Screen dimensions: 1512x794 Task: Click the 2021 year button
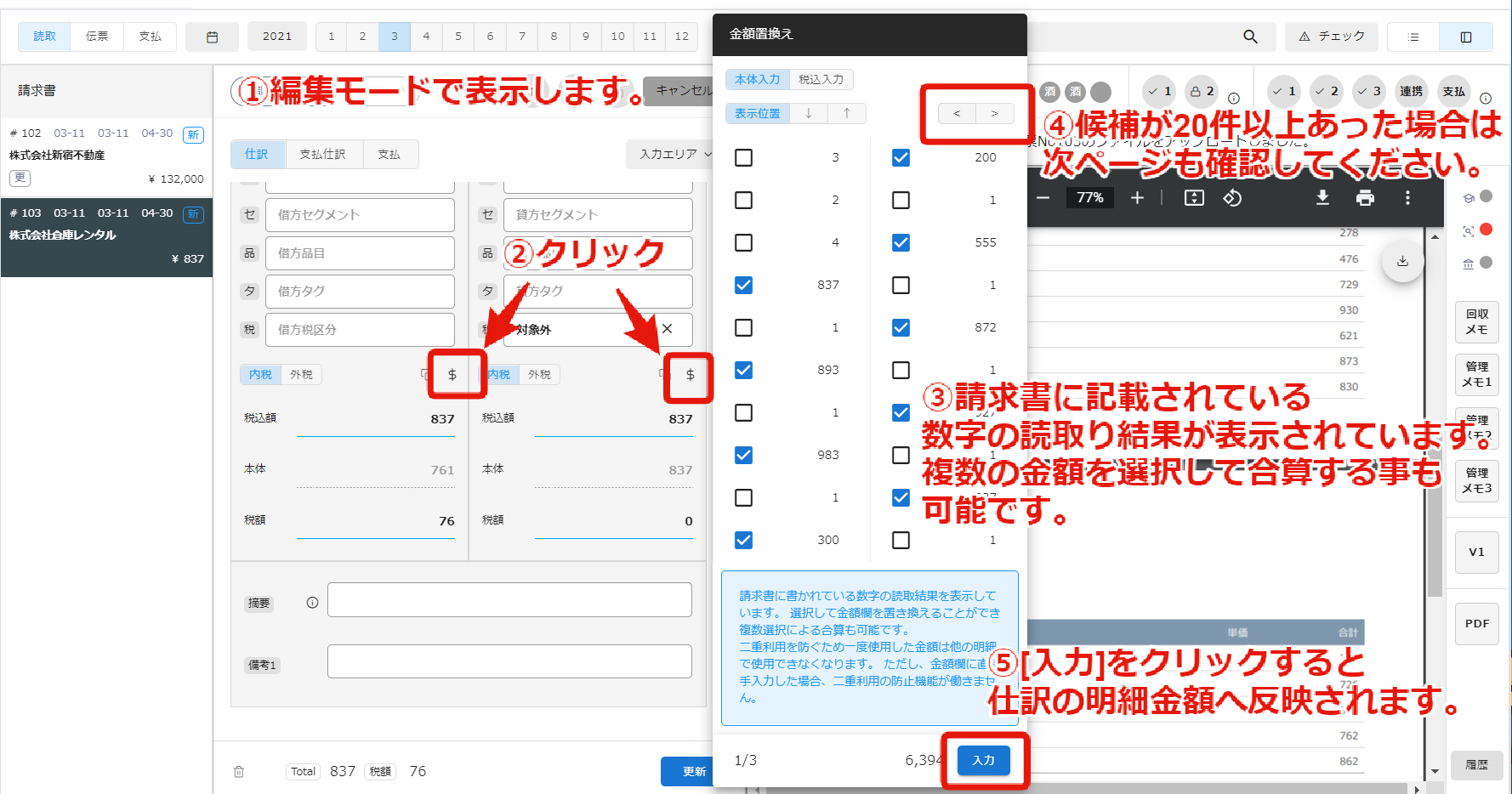[277, 37]
